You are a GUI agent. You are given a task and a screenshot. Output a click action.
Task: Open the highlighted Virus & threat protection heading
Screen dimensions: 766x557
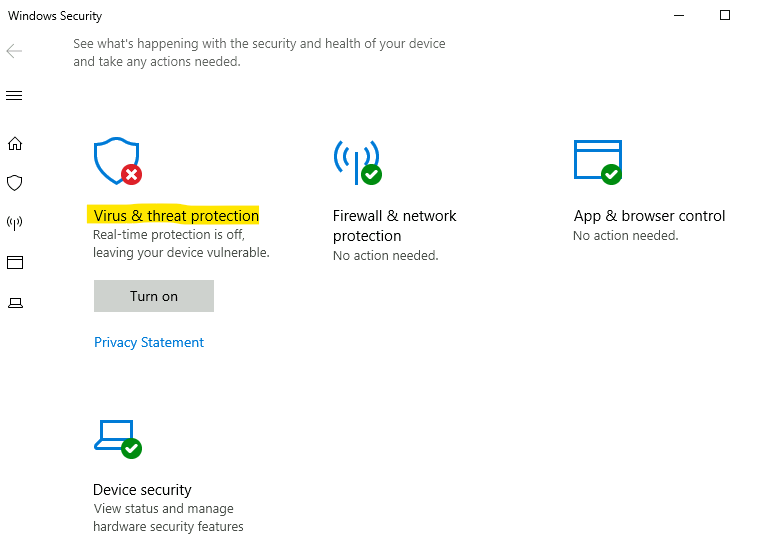click(176, 216)
